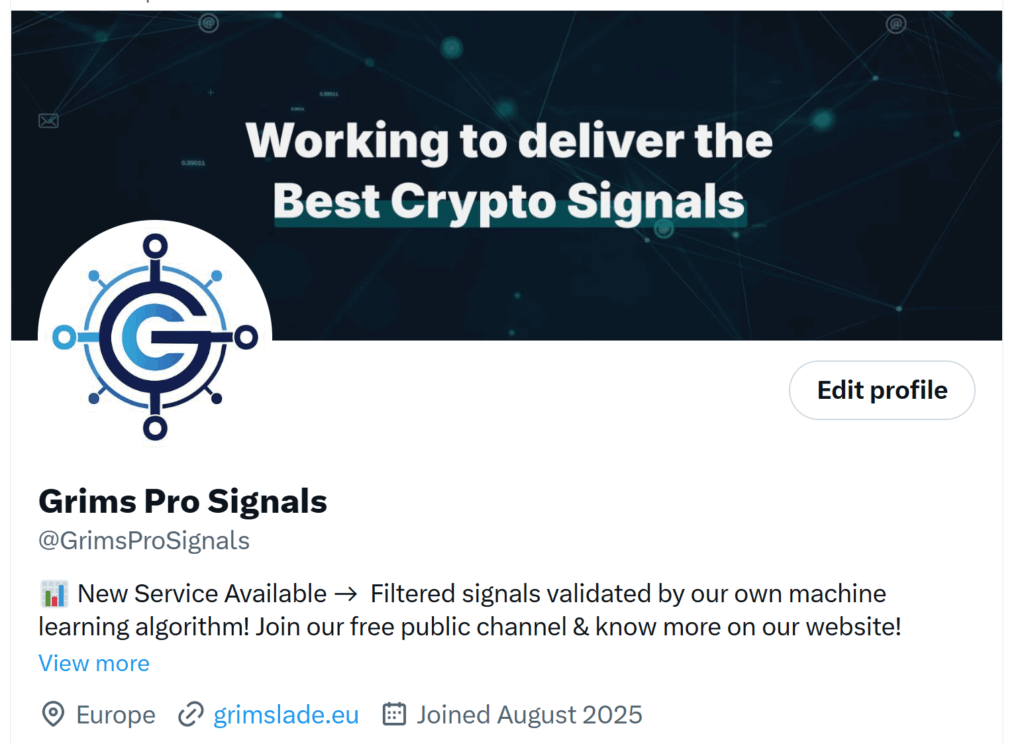
Task: Expand the bio with View more
Action: pyautogui.click(x=94, y=663)
